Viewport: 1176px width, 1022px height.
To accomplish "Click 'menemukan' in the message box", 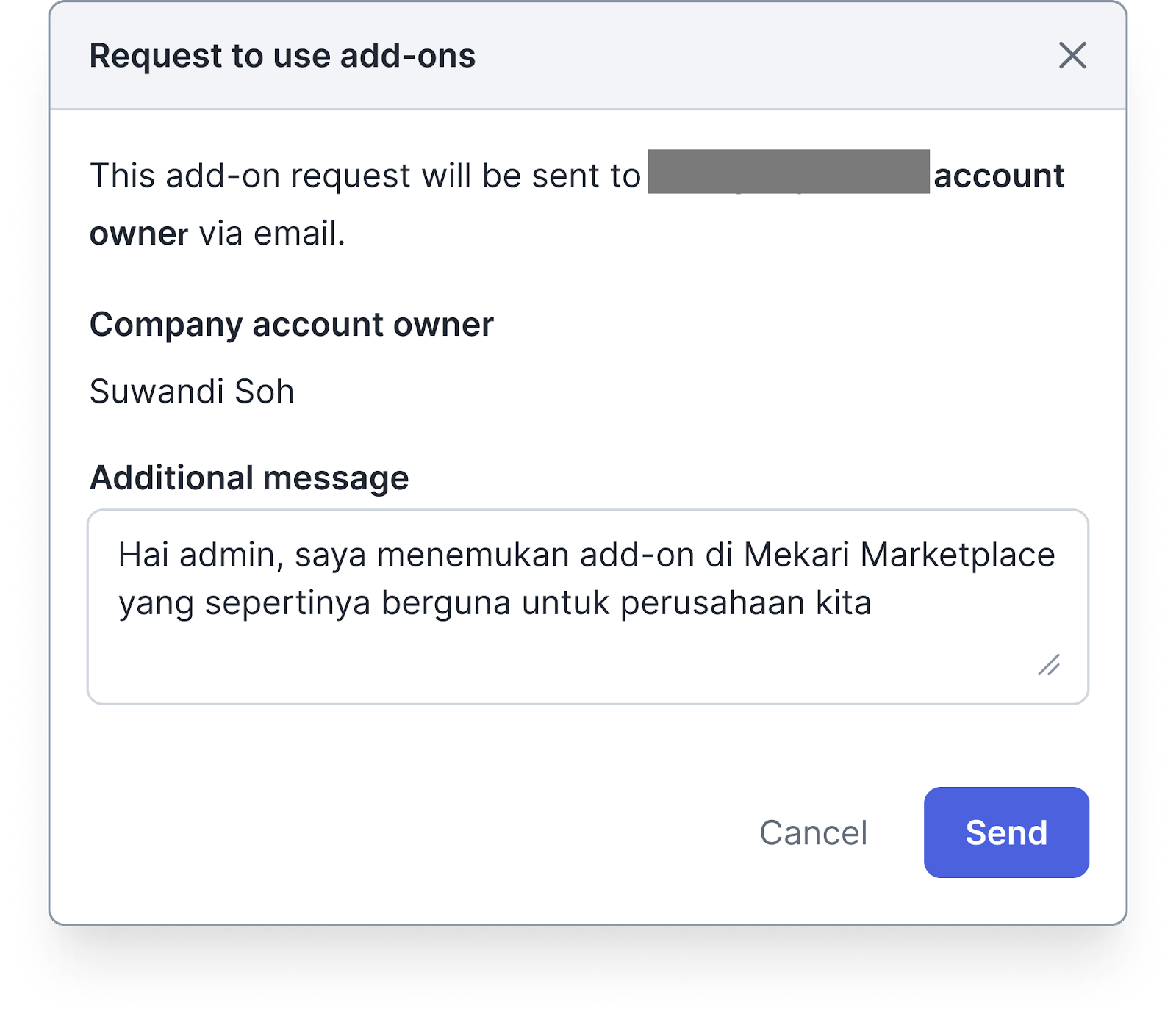I will pyautogui.click(x=473, y=555).
